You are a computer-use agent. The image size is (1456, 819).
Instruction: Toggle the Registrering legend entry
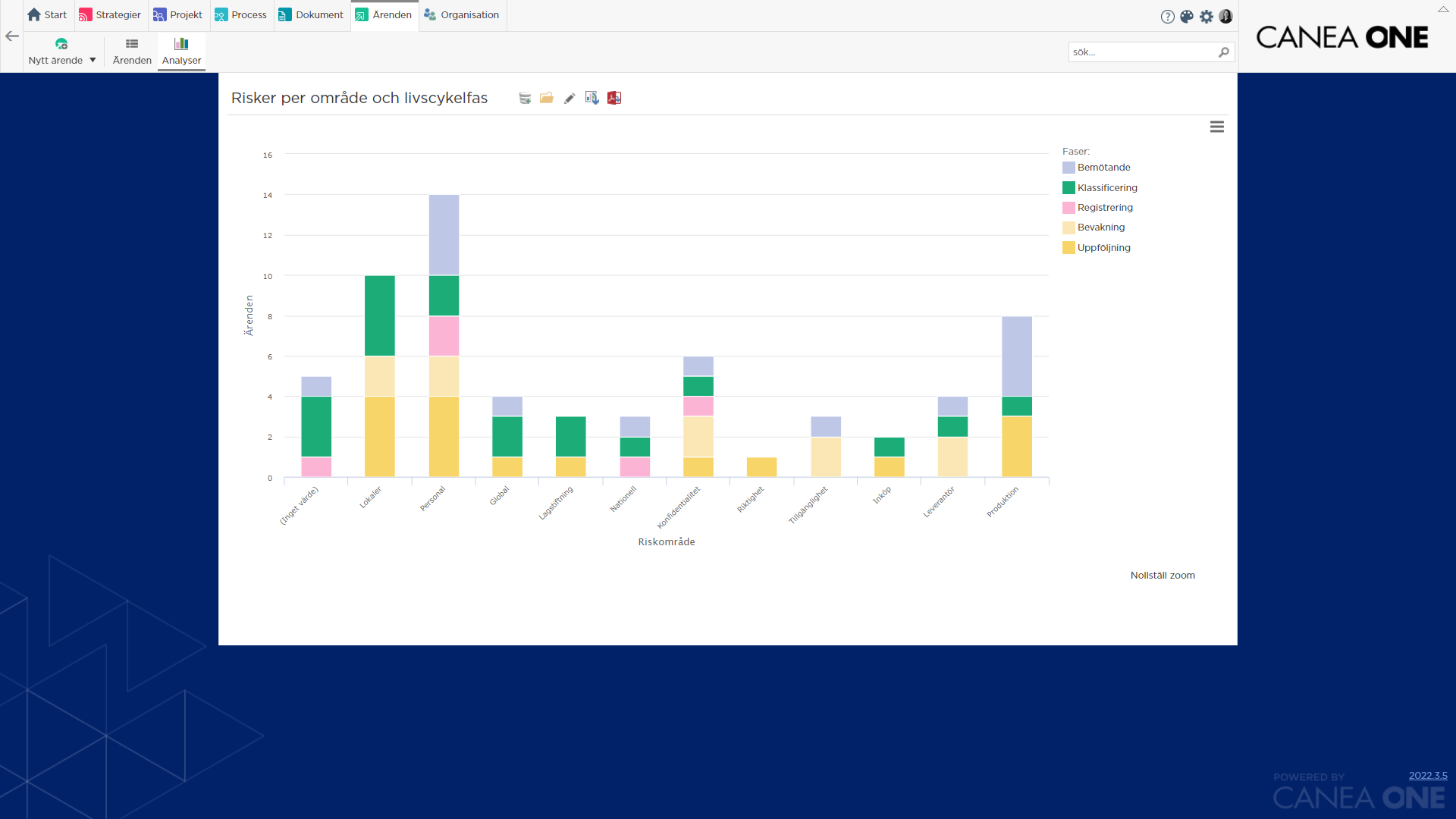click(1097, 208)
